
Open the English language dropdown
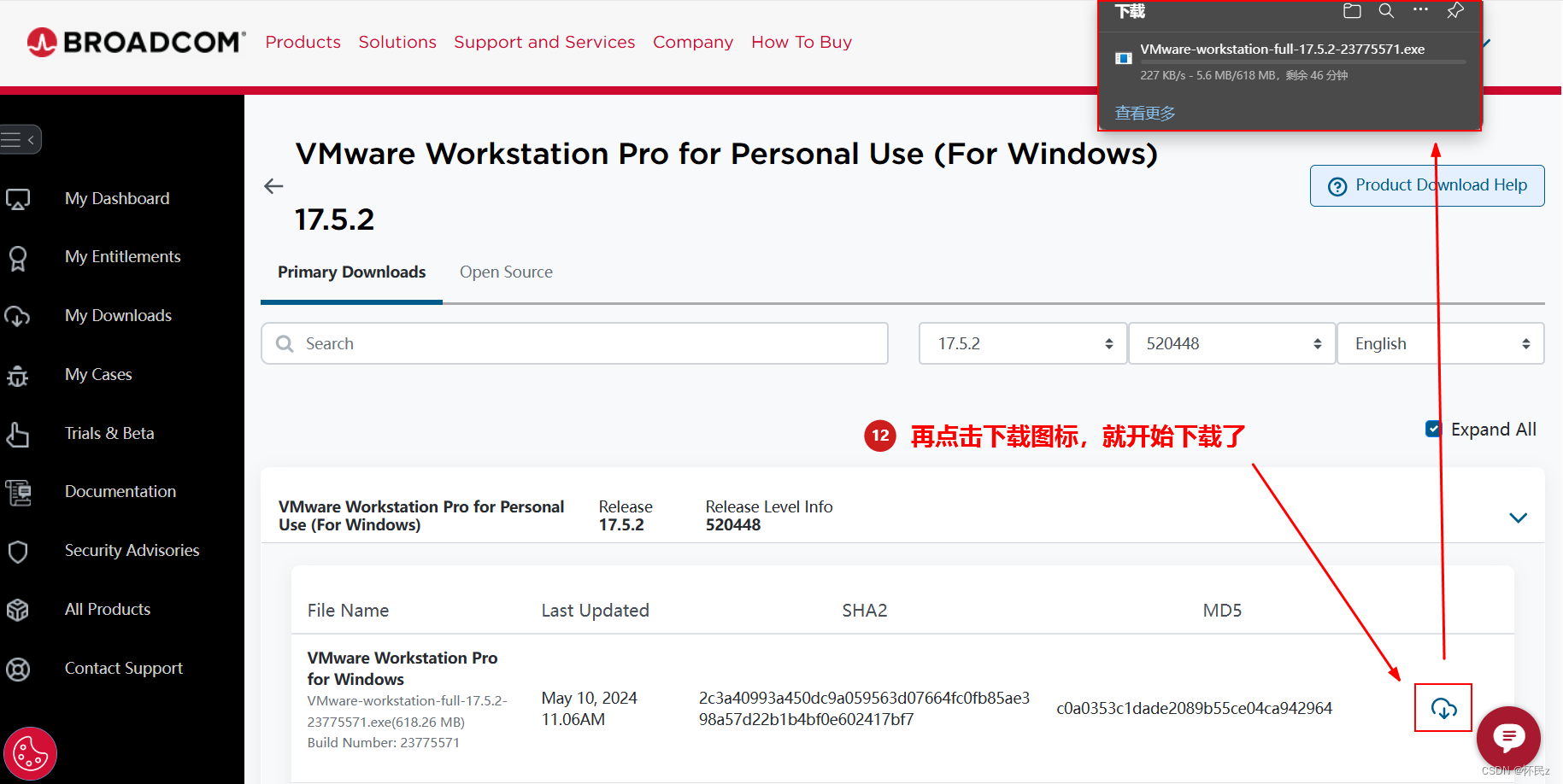click(1440, 343)
